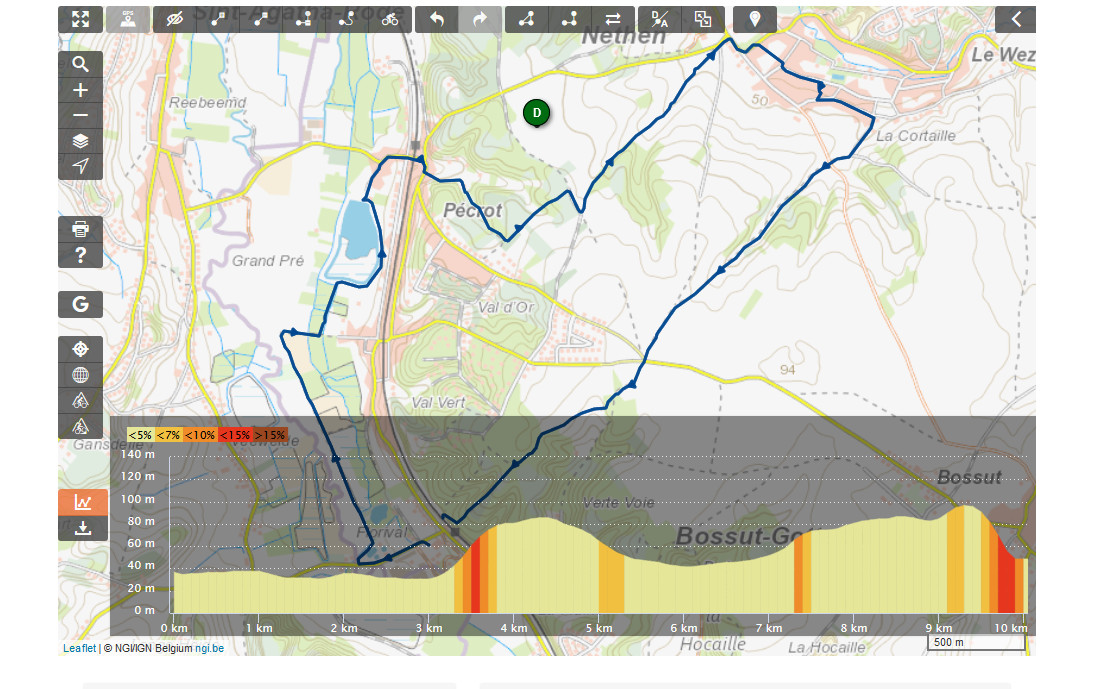Toggle fullscreen map view

click(x=80, y=19)
